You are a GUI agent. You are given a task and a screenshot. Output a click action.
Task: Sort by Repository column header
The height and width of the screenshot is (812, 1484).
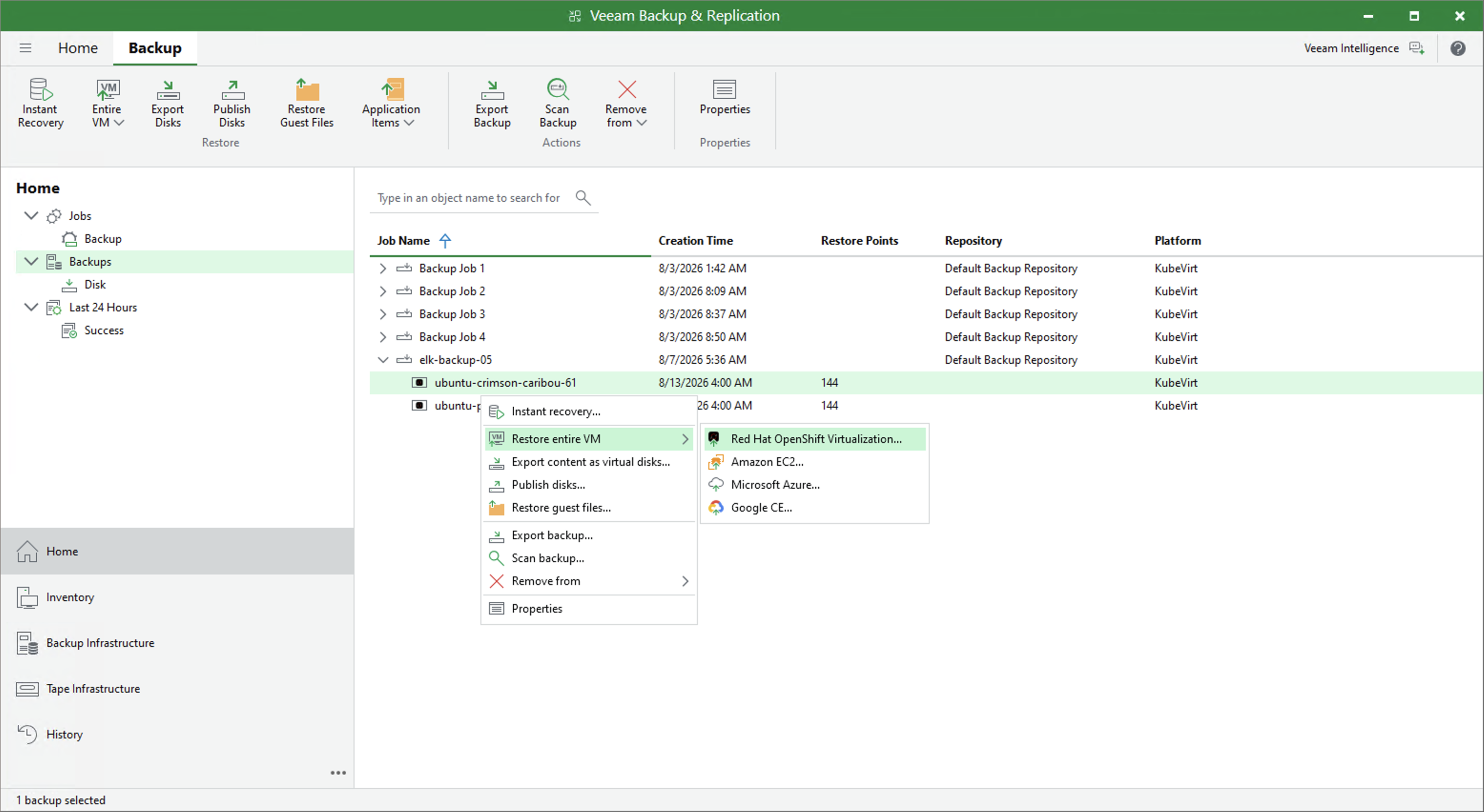point(973,241)
